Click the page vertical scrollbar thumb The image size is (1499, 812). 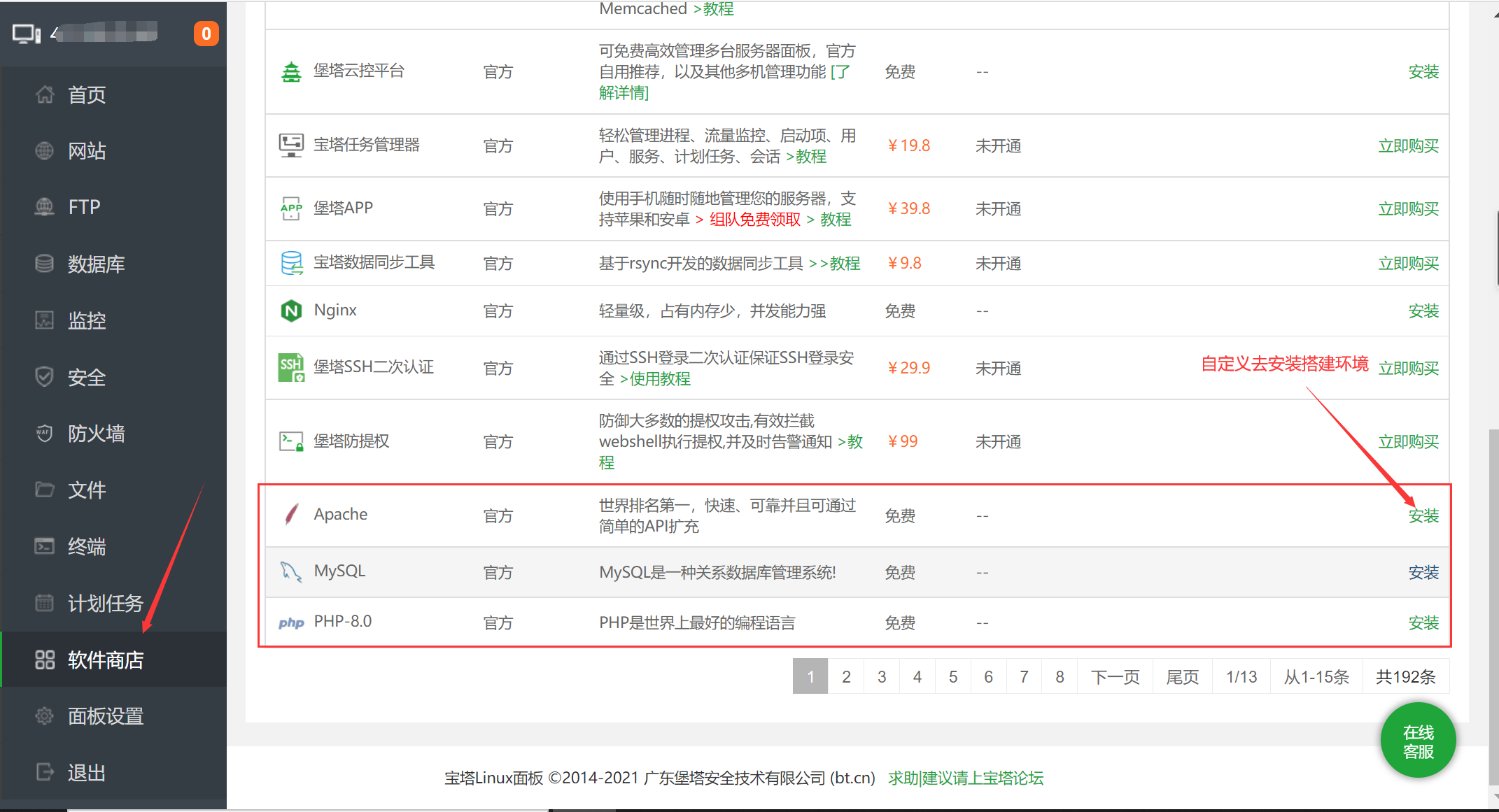click(1494, 608)
